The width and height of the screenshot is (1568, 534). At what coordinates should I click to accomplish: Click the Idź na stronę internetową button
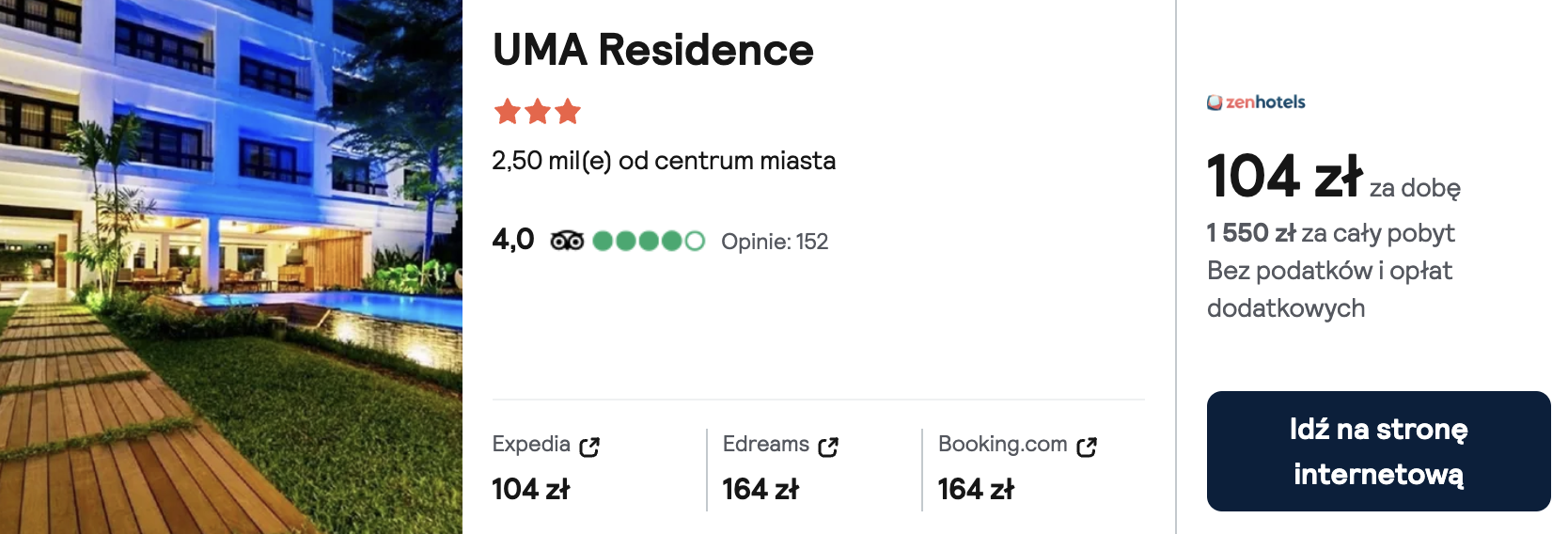pos(1378,451)
